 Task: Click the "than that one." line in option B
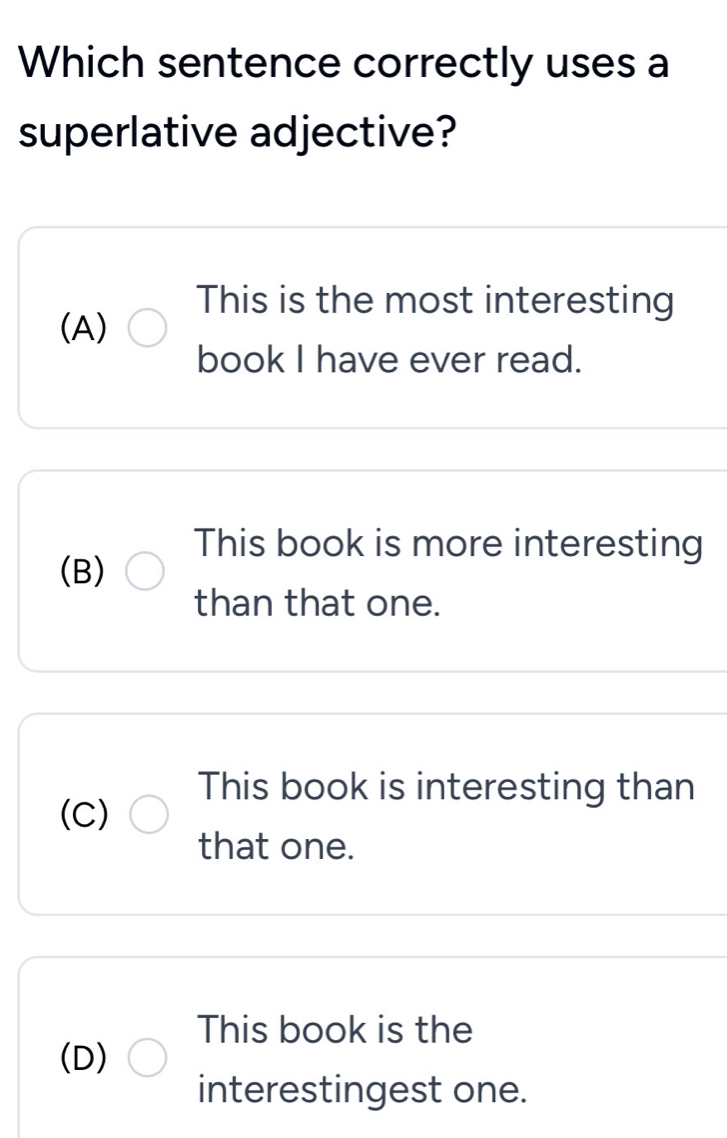click(318, 603)
